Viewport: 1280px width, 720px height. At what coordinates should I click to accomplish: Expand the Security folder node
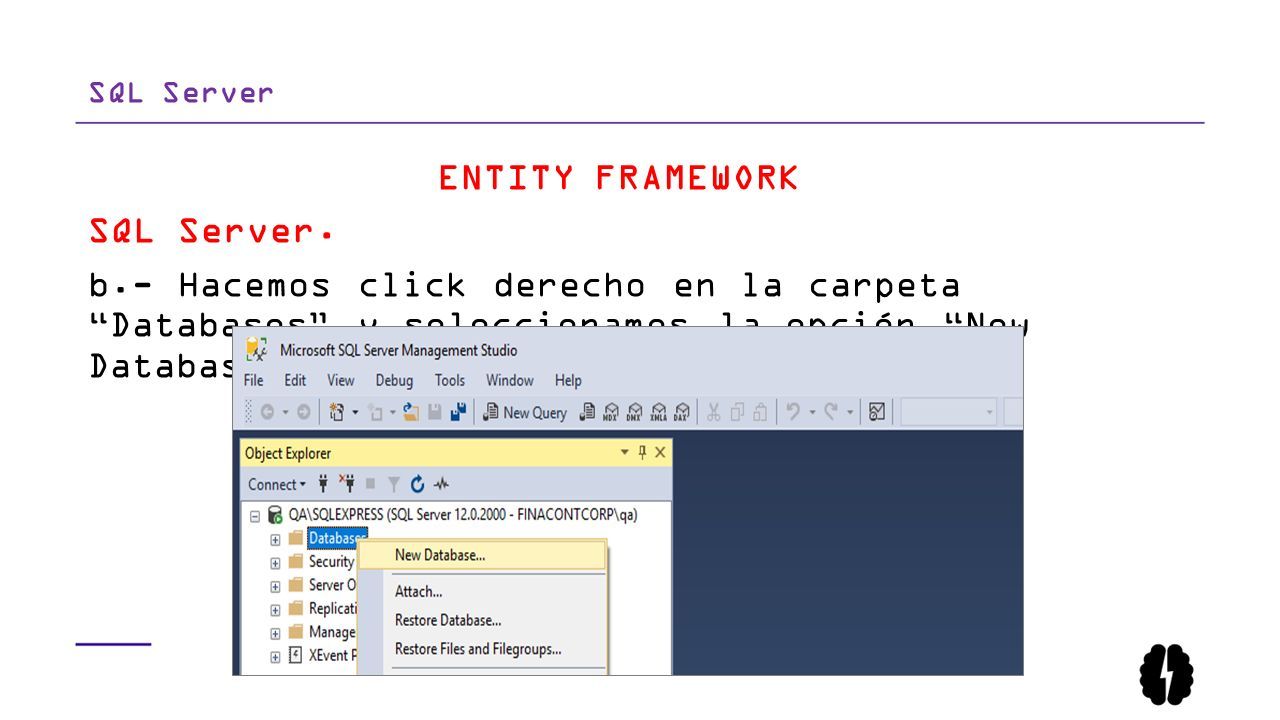pyautogui.click(x=275, y=563)
